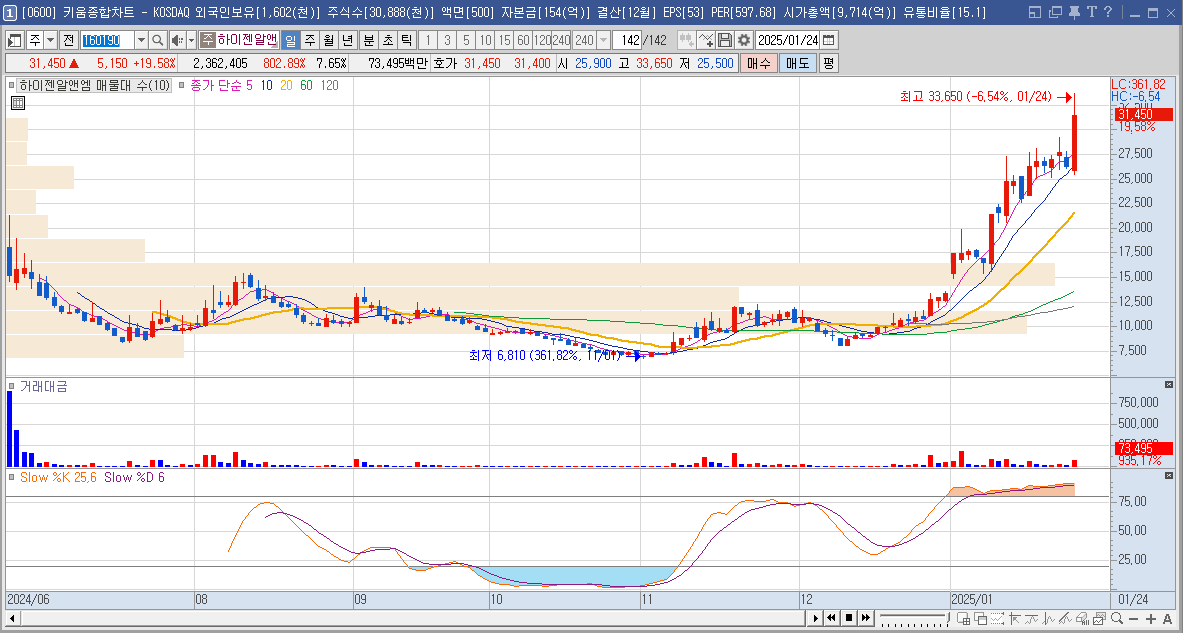Click the 하이젠알앤 stock name button

tap(239, 41)
